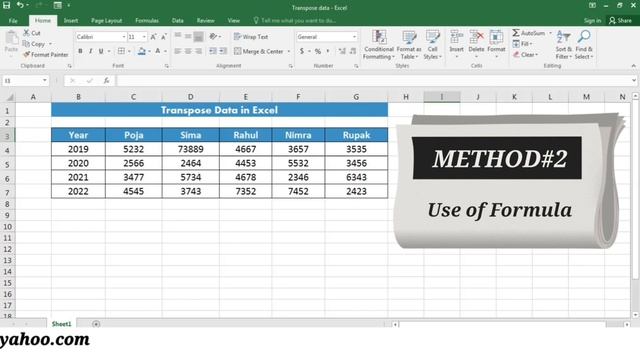
Task: Open the font name Calibri dropdown
Action: [124, 37]
